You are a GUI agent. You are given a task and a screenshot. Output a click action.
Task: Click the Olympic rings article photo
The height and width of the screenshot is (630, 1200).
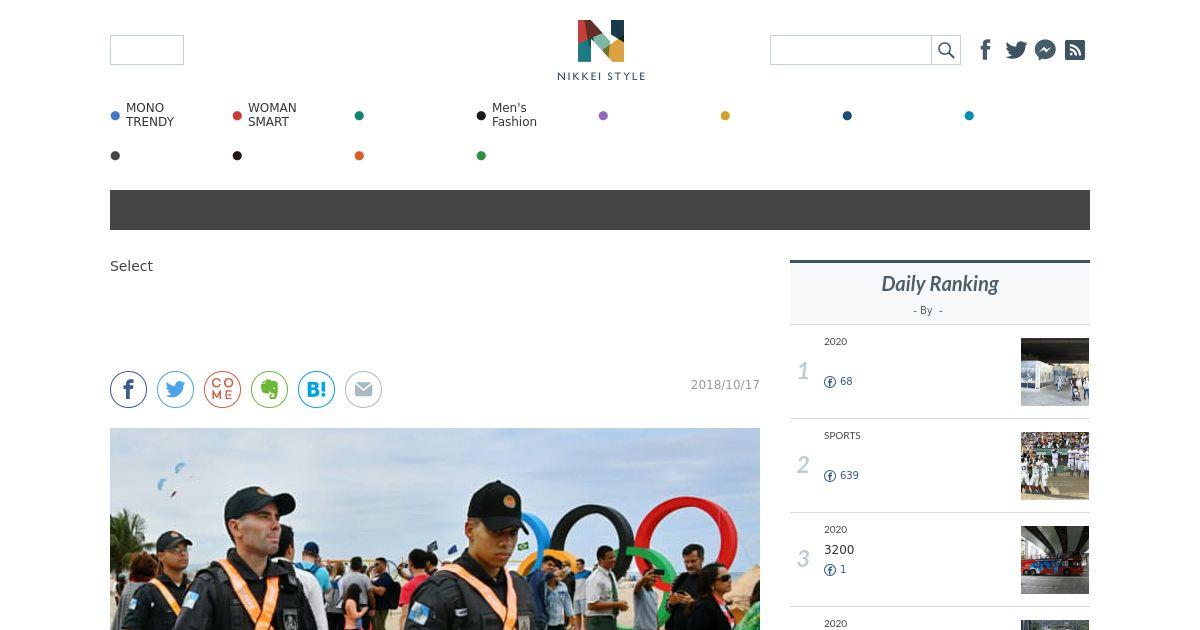435,529
